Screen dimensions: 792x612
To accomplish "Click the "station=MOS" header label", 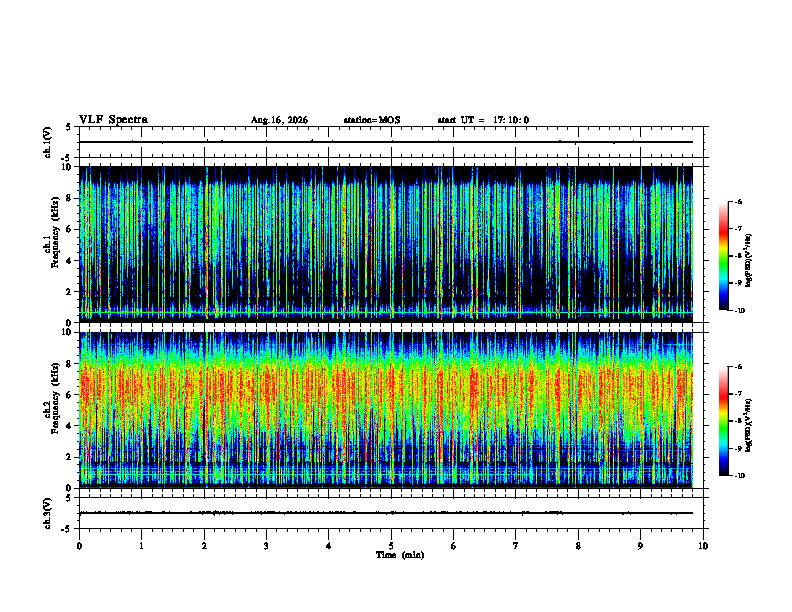I will coord(372,120).
